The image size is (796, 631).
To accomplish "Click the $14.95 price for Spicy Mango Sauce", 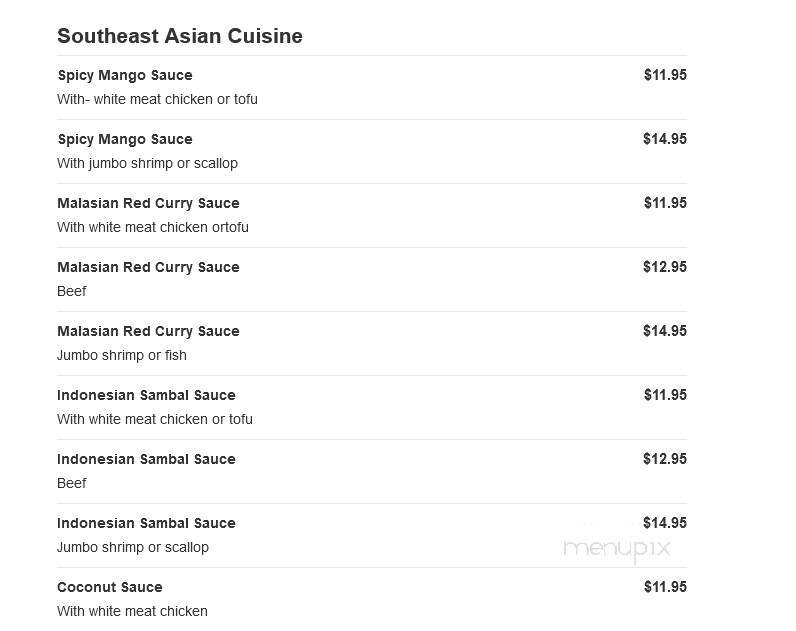I will coord(665,139).
